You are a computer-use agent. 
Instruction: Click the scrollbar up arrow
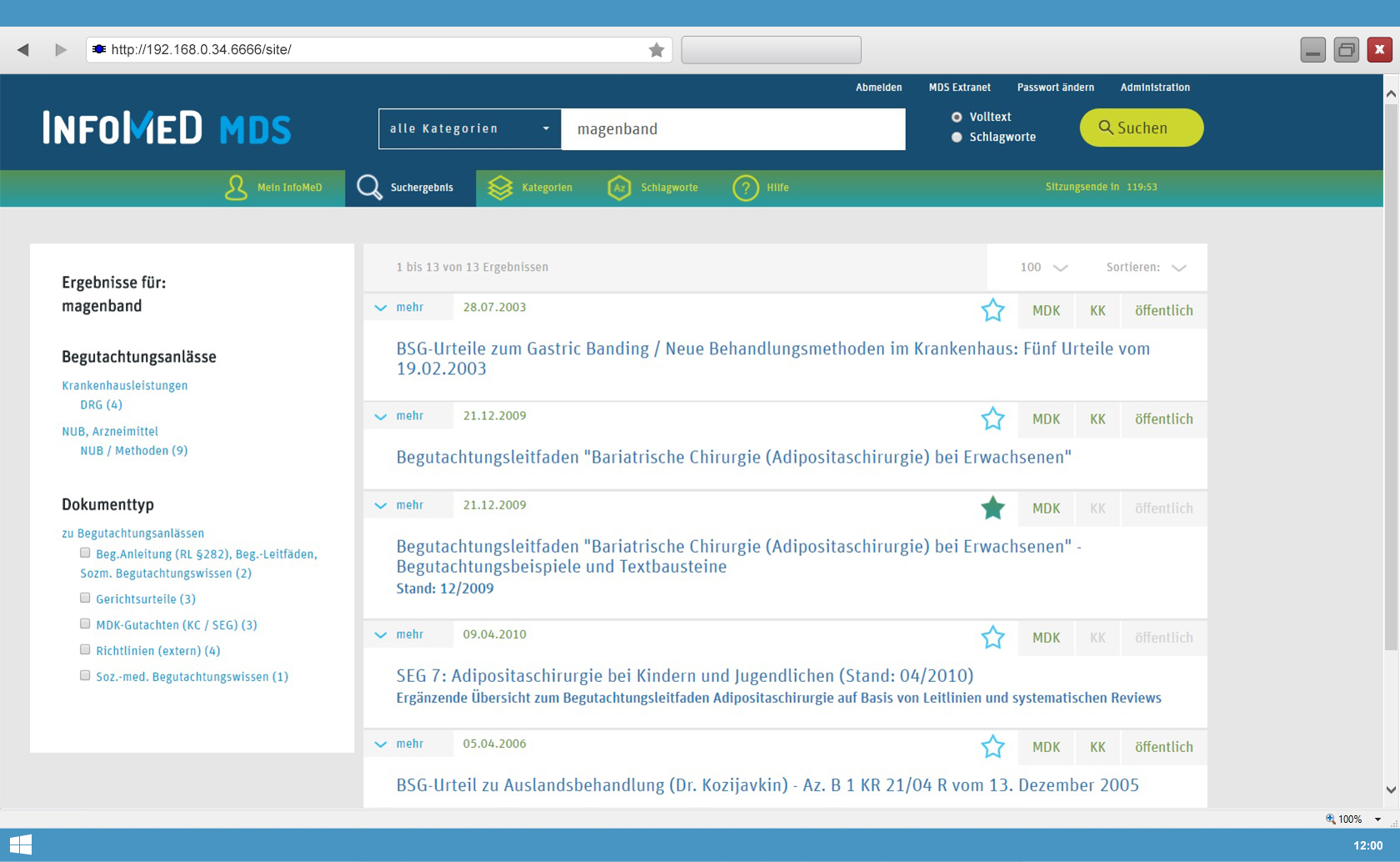tap(1391, 94)
